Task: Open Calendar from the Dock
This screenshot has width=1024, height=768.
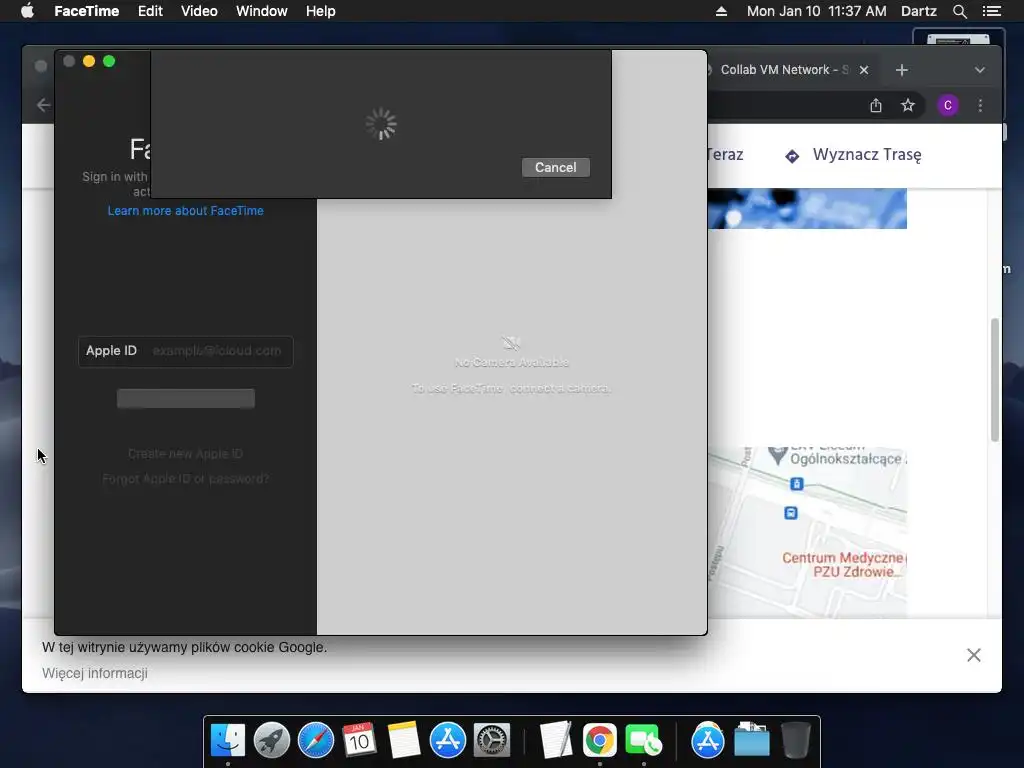Action: [359, 740]
